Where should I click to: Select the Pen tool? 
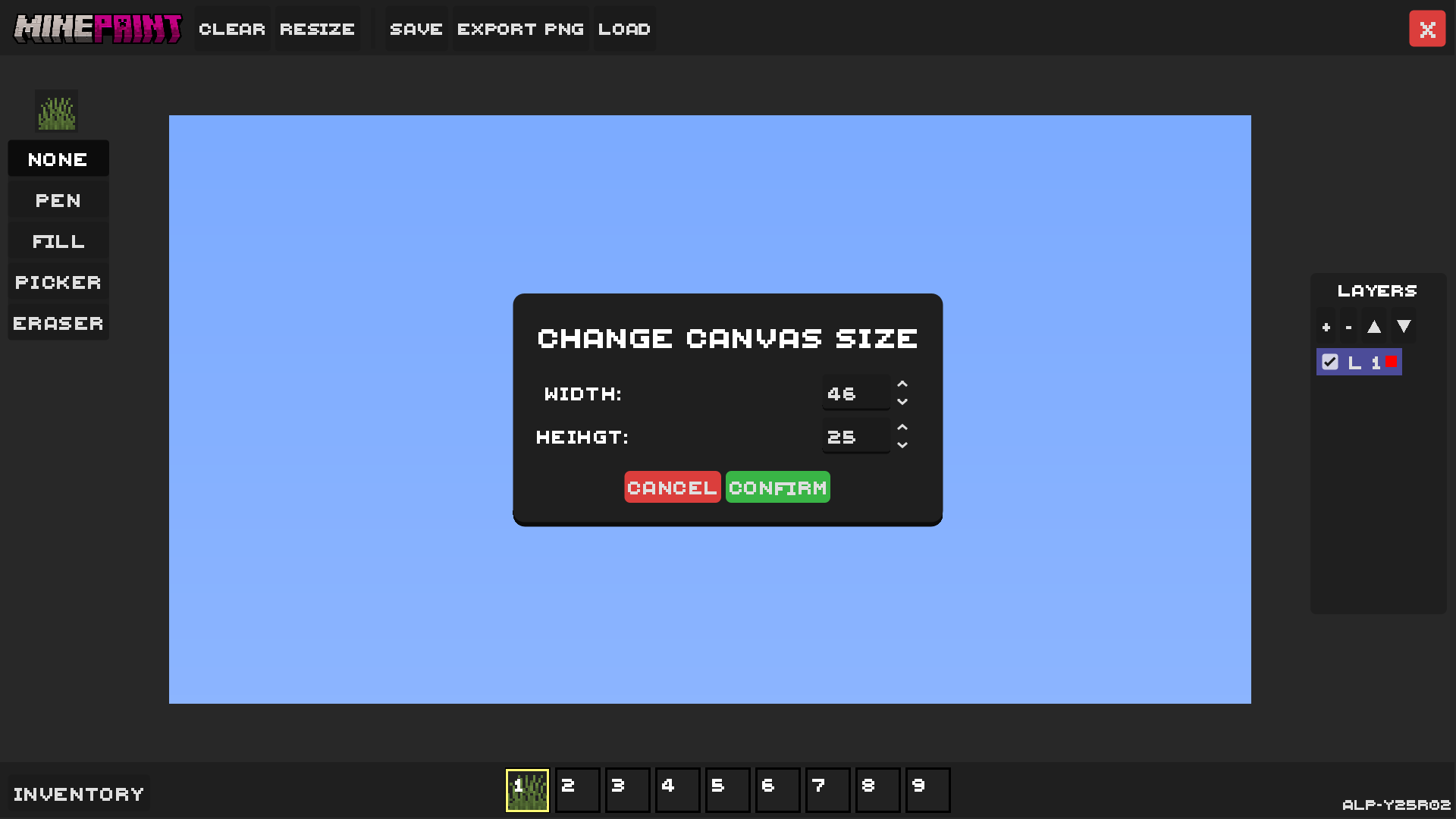[58, 199]
